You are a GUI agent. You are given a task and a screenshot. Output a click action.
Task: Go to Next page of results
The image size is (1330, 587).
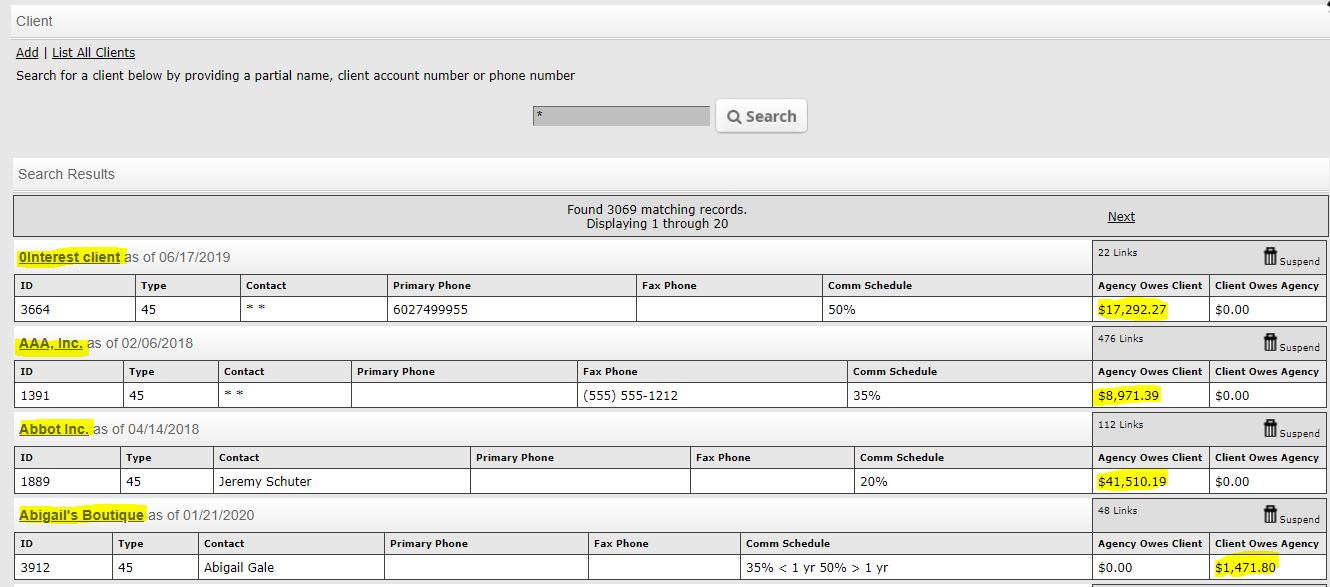click(x=1121, y=216)
